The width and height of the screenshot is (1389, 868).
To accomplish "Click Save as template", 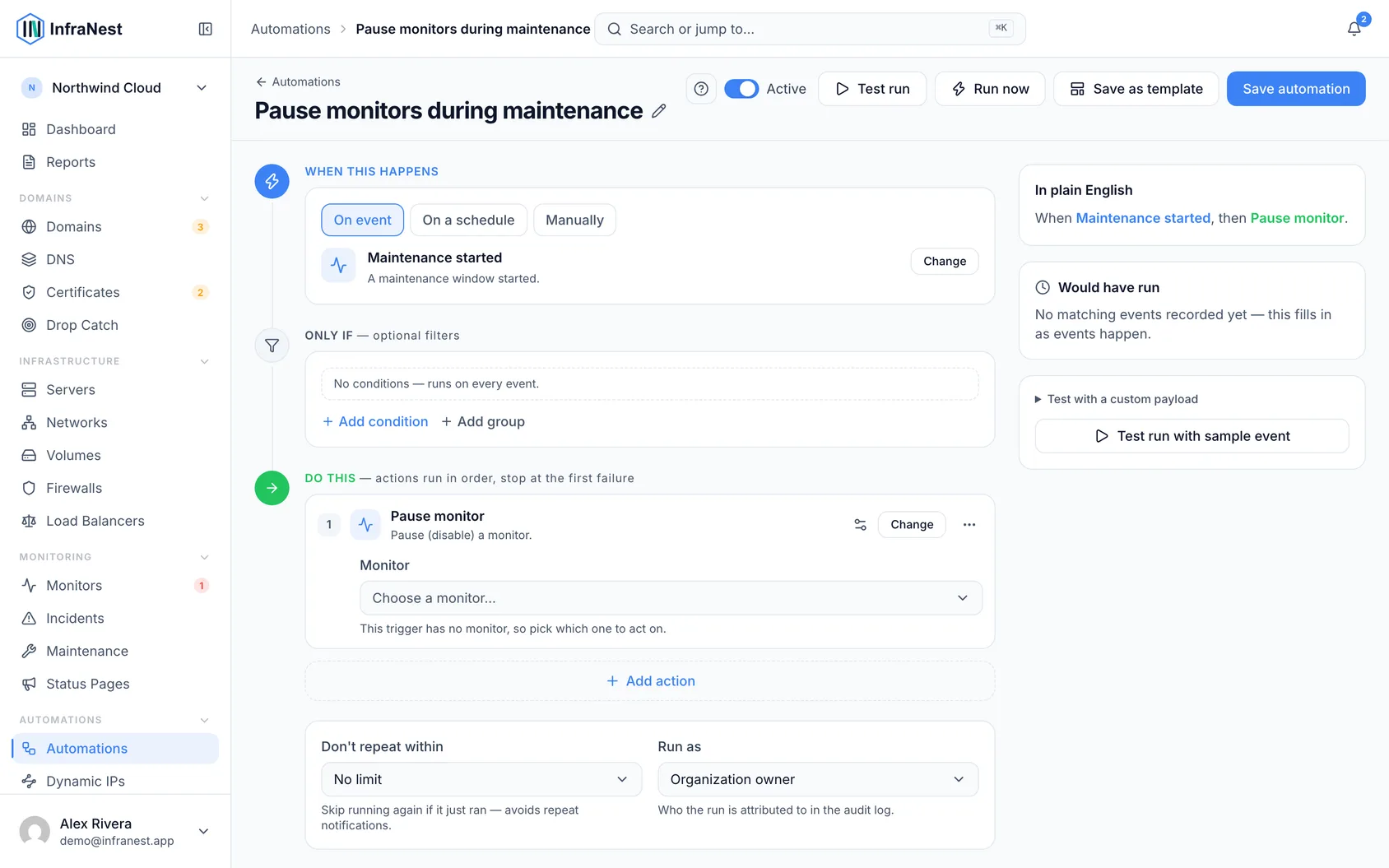I will tap(1136, 89).
